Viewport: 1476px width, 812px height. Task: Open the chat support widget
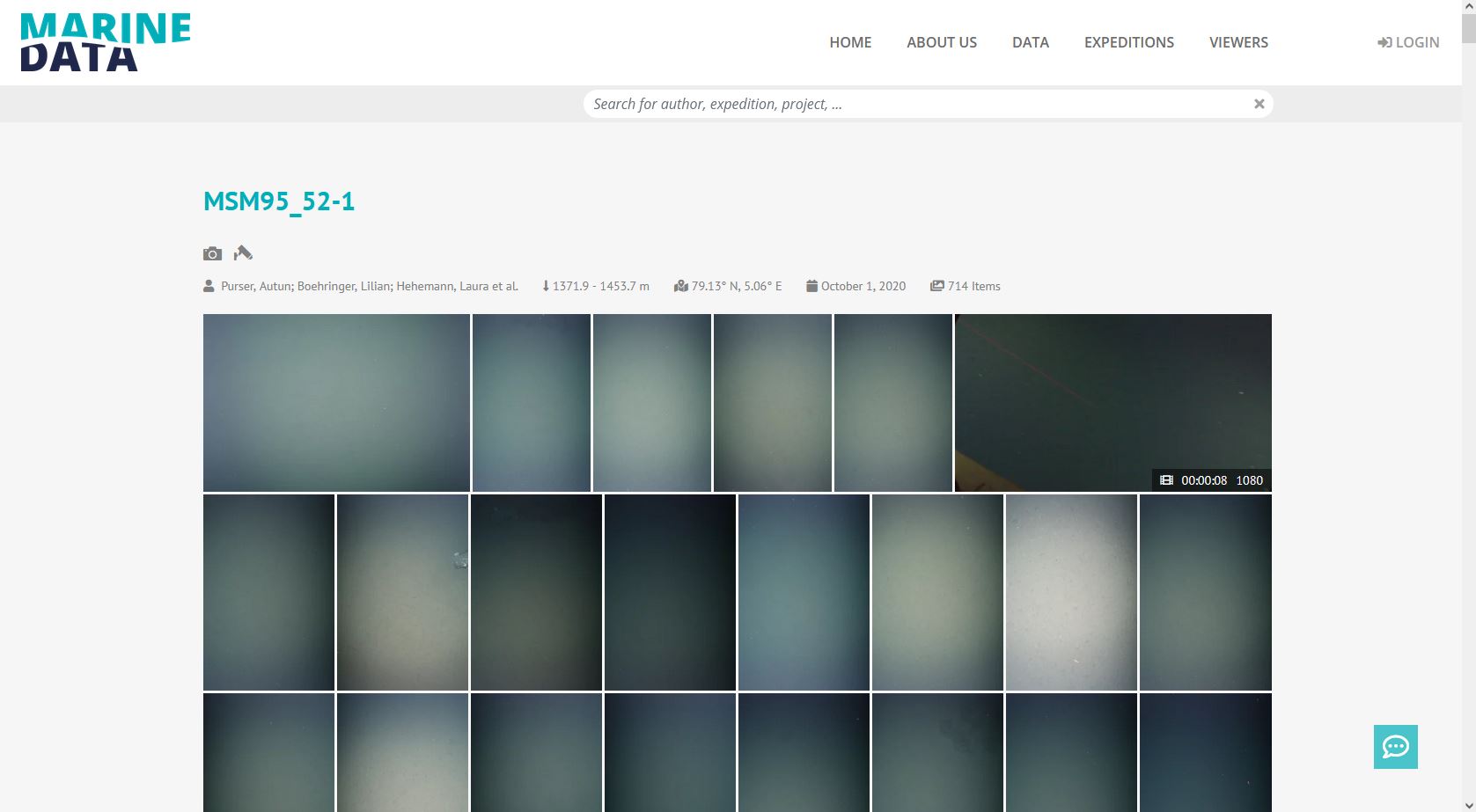coord(1395,747)
